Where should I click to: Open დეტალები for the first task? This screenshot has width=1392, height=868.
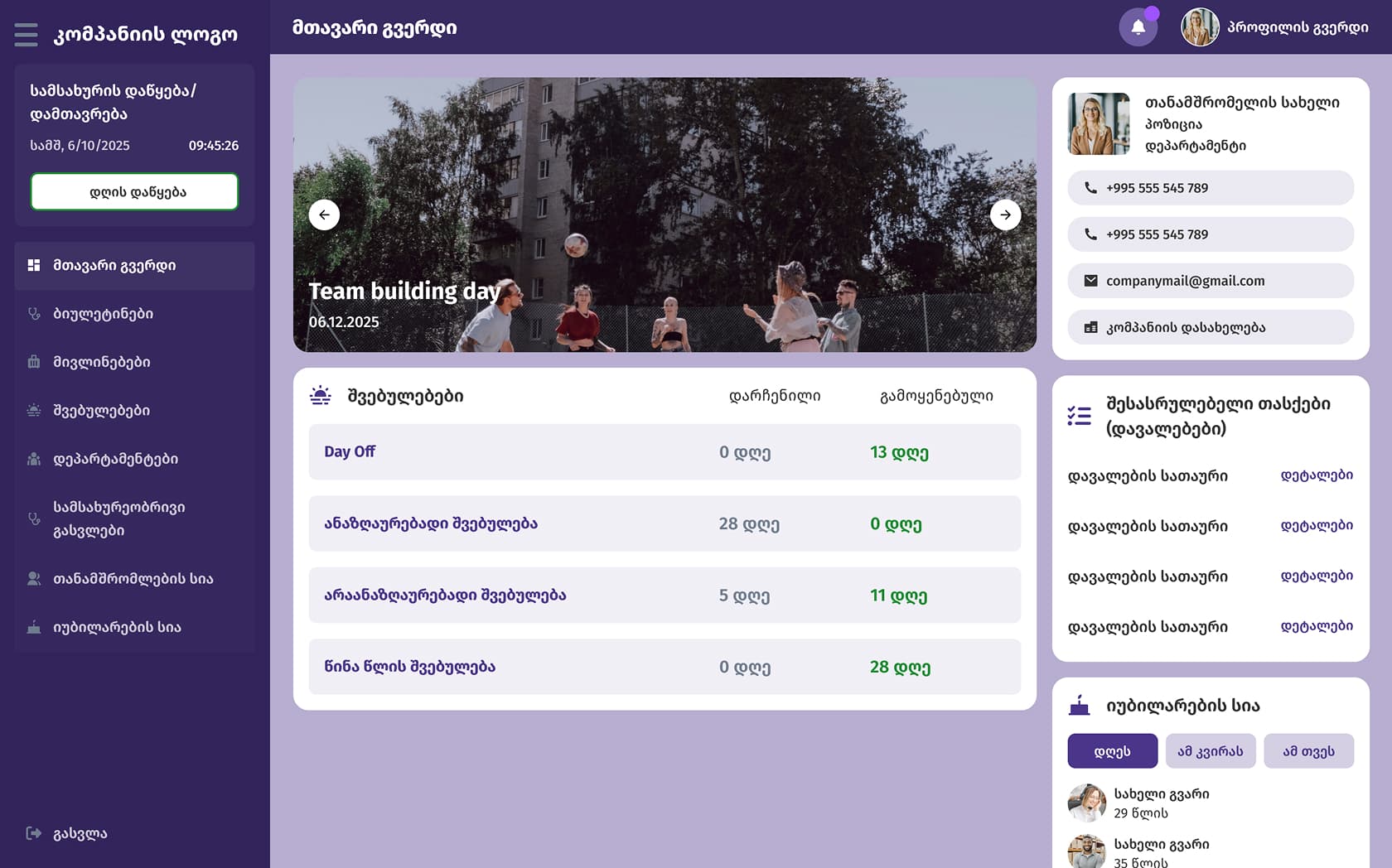click(1317, 475)
